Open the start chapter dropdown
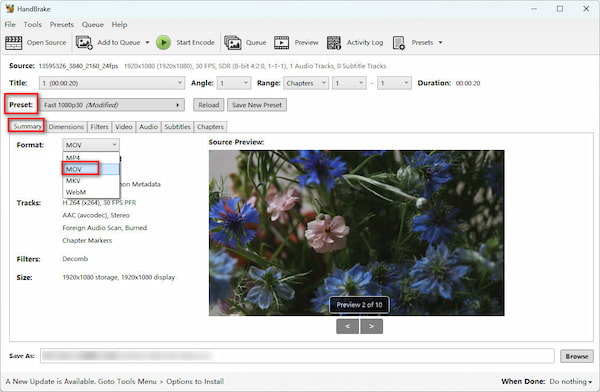 tap(349, 83)
